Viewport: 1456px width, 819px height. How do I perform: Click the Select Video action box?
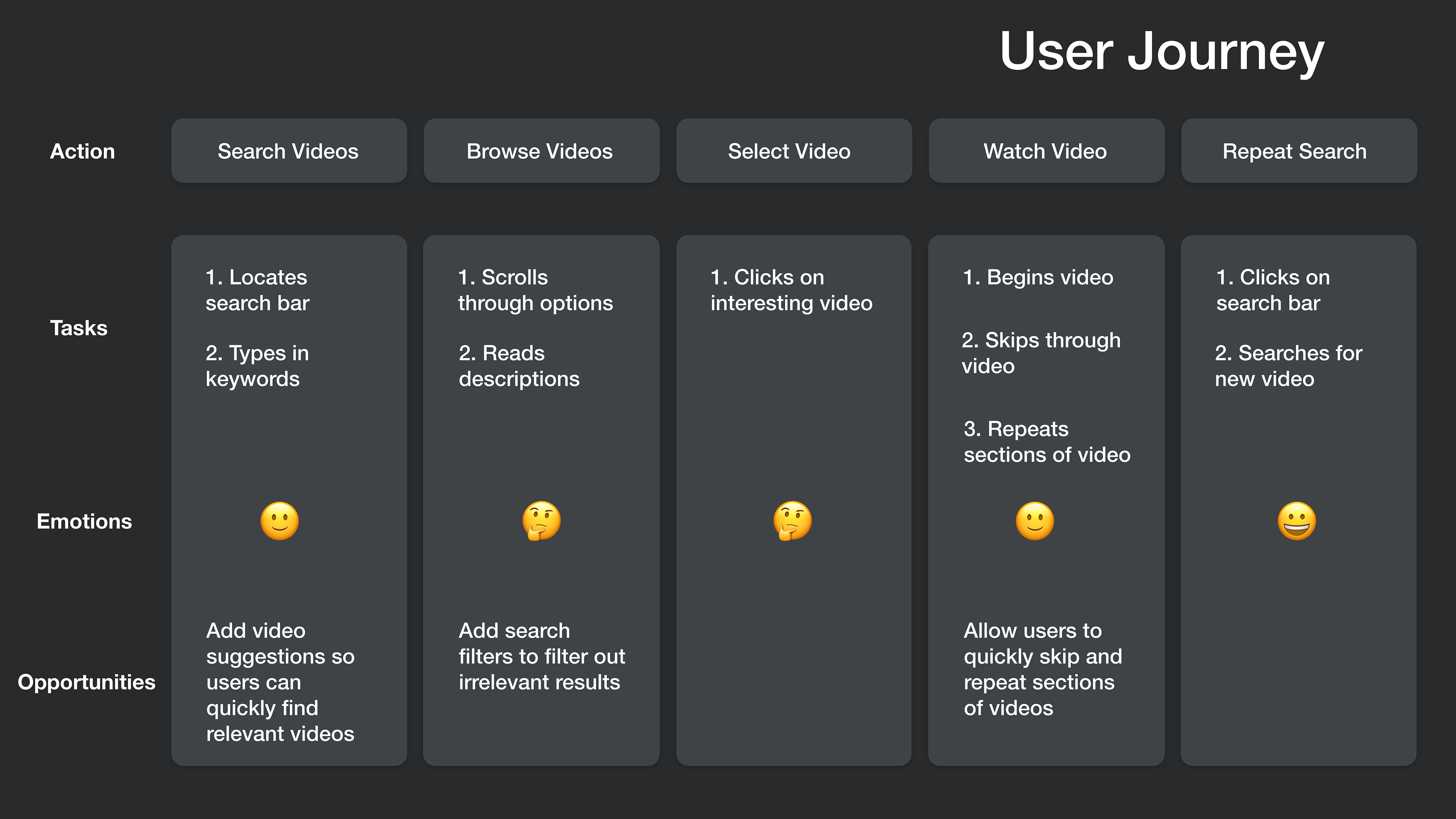coord(793,151)
